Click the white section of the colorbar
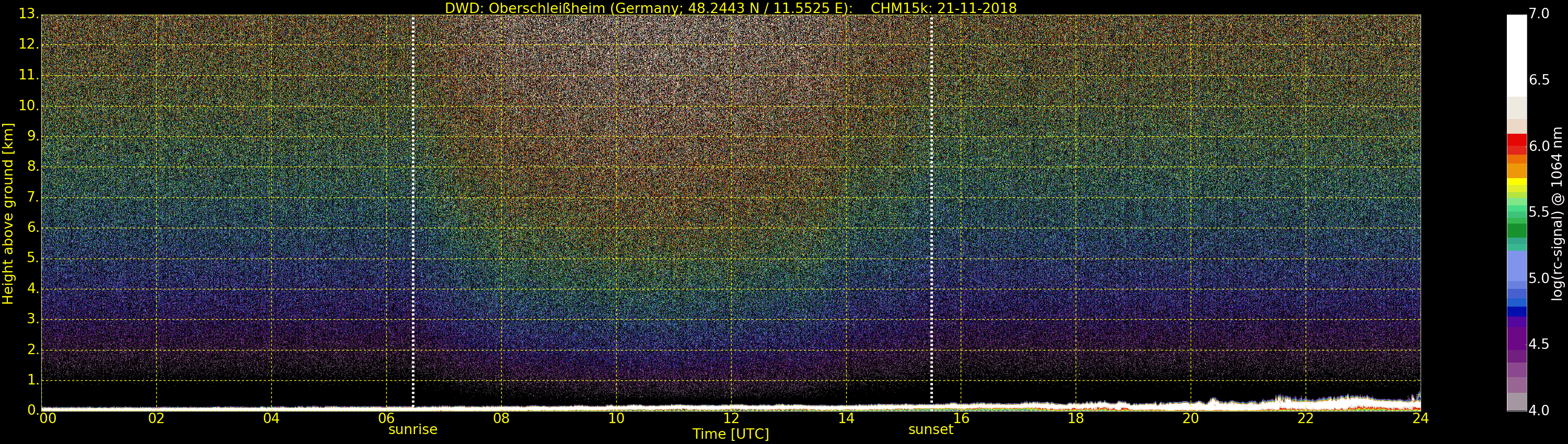 coord(1516,55)
